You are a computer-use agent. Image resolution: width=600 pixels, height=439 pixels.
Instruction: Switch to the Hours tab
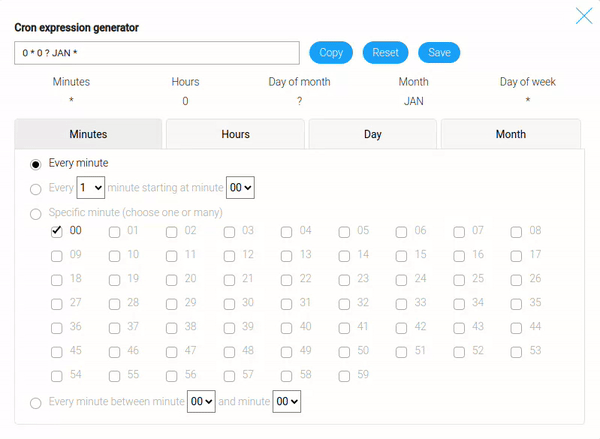pos(235,134)
